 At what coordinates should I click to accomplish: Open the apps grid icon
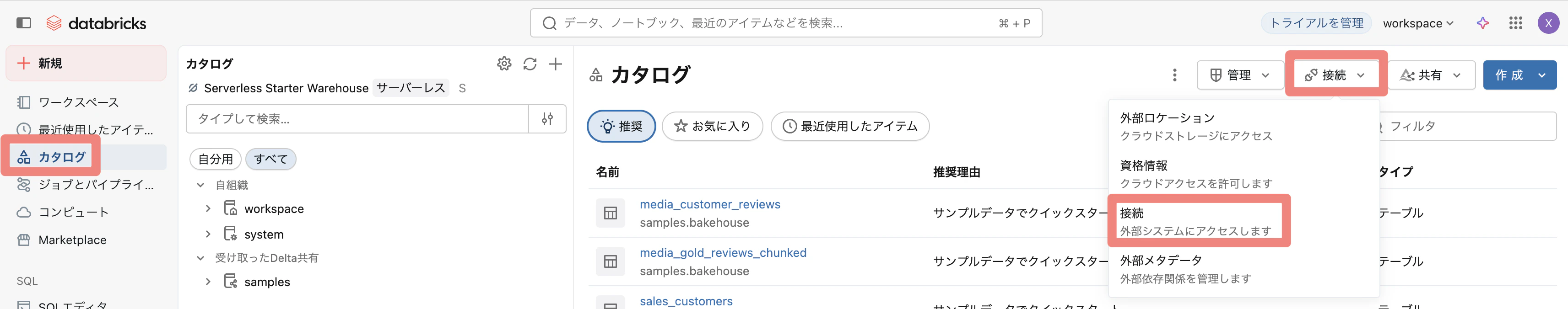(x=1516, y=23)
